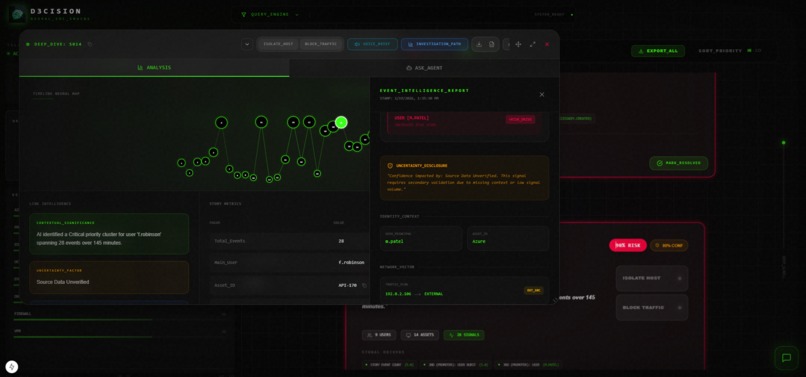Click the Total_Events row
This screenshot has height=377, width=806.
(x=289, y=241)
